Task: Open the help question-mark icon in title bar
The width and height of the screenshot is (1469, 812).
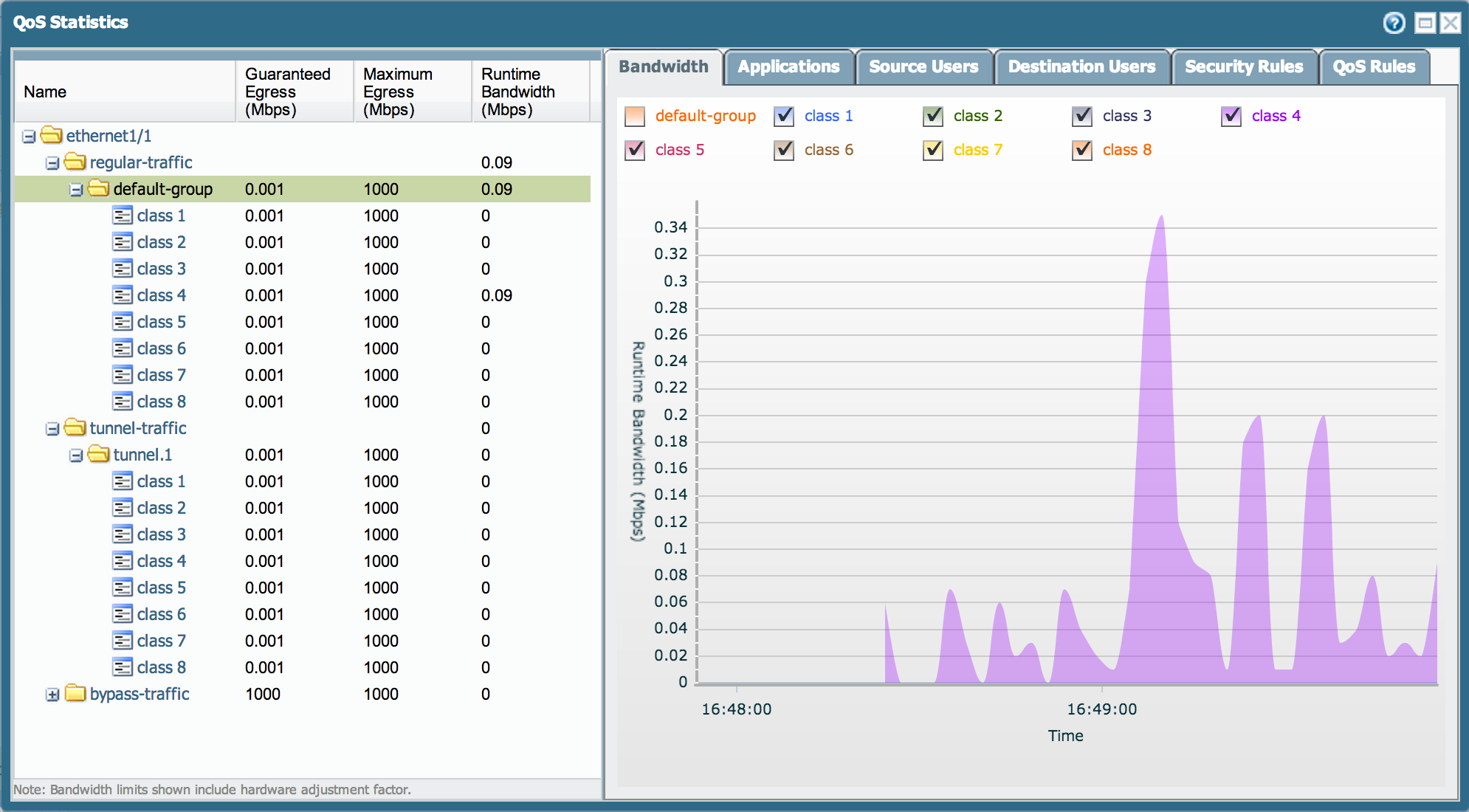Action: pyautogui.click(x=1394, y=23)
